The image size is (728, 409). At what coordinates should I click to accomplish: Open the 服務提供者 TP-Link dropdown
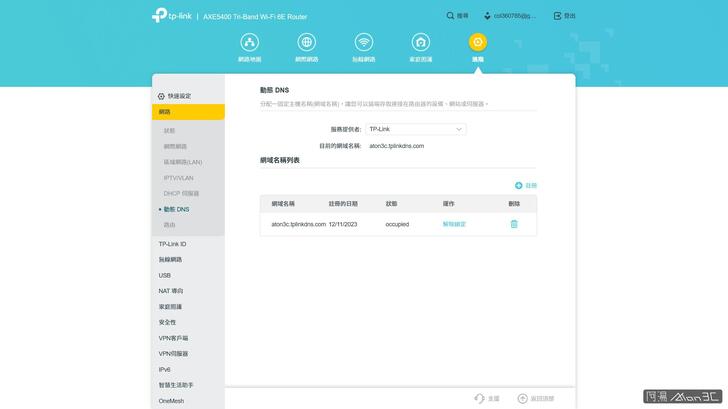[415, 129]
